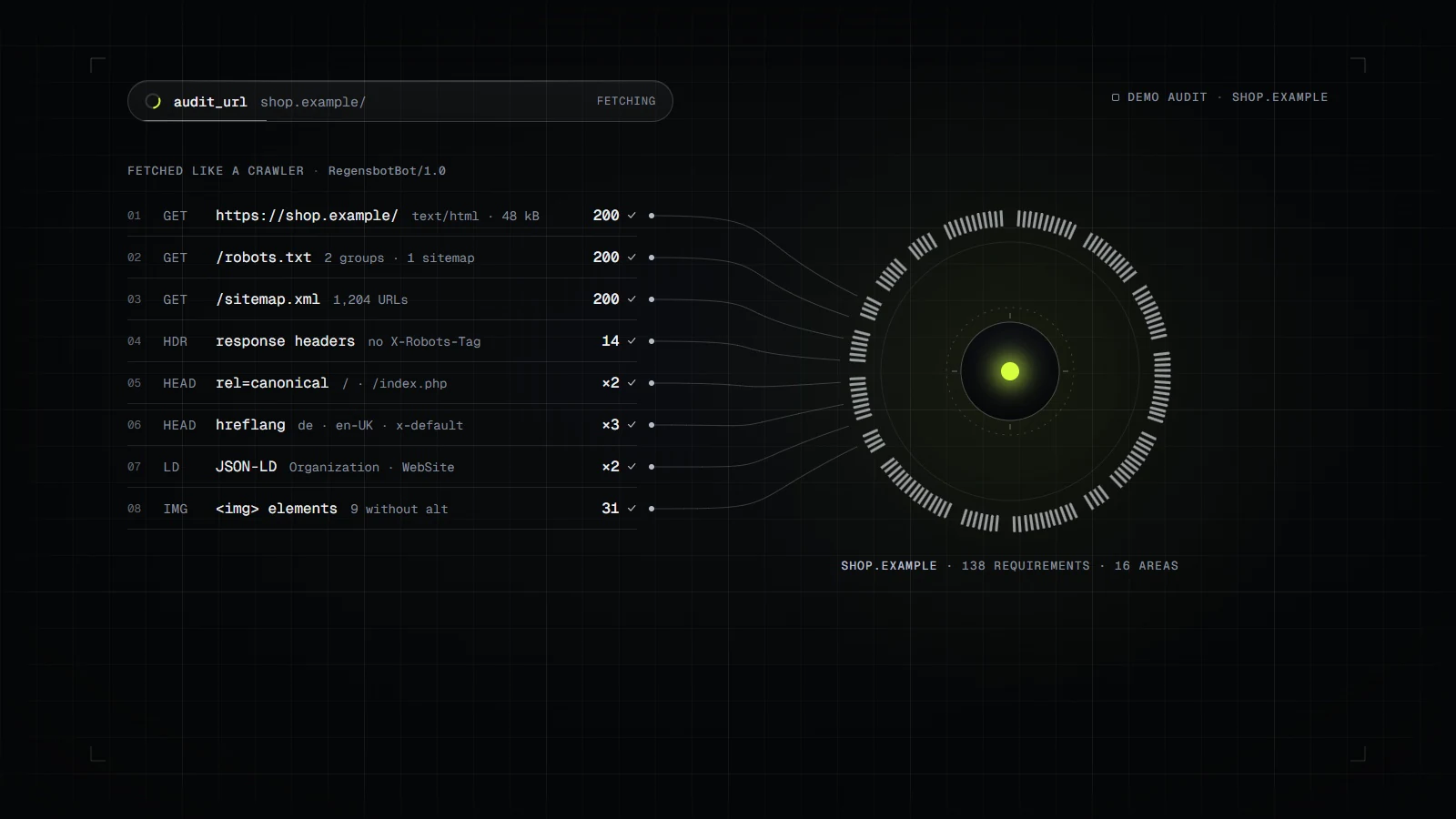Click the glowing green core of the radial dial

pyautogui.click(x=1010, y=371)
